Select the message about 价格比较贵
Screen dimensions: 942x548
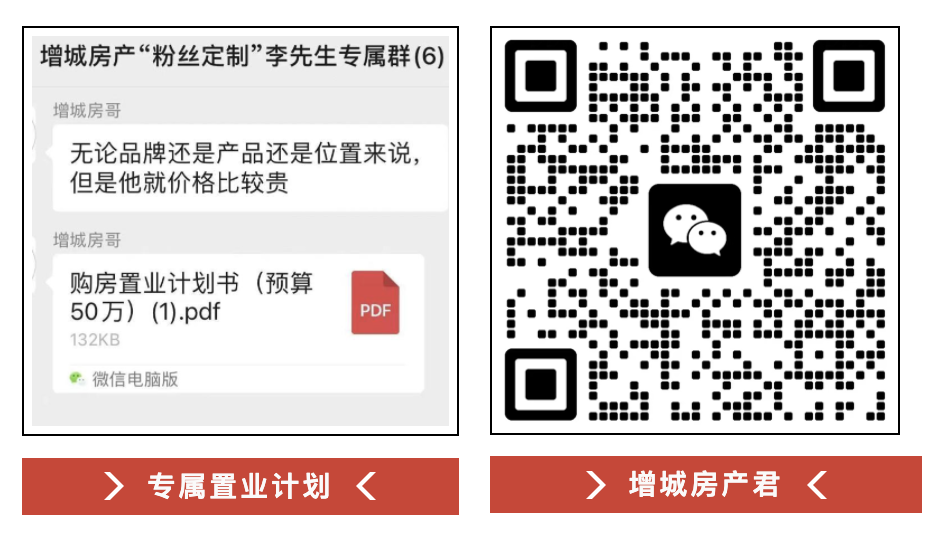(x=250, y=168)
